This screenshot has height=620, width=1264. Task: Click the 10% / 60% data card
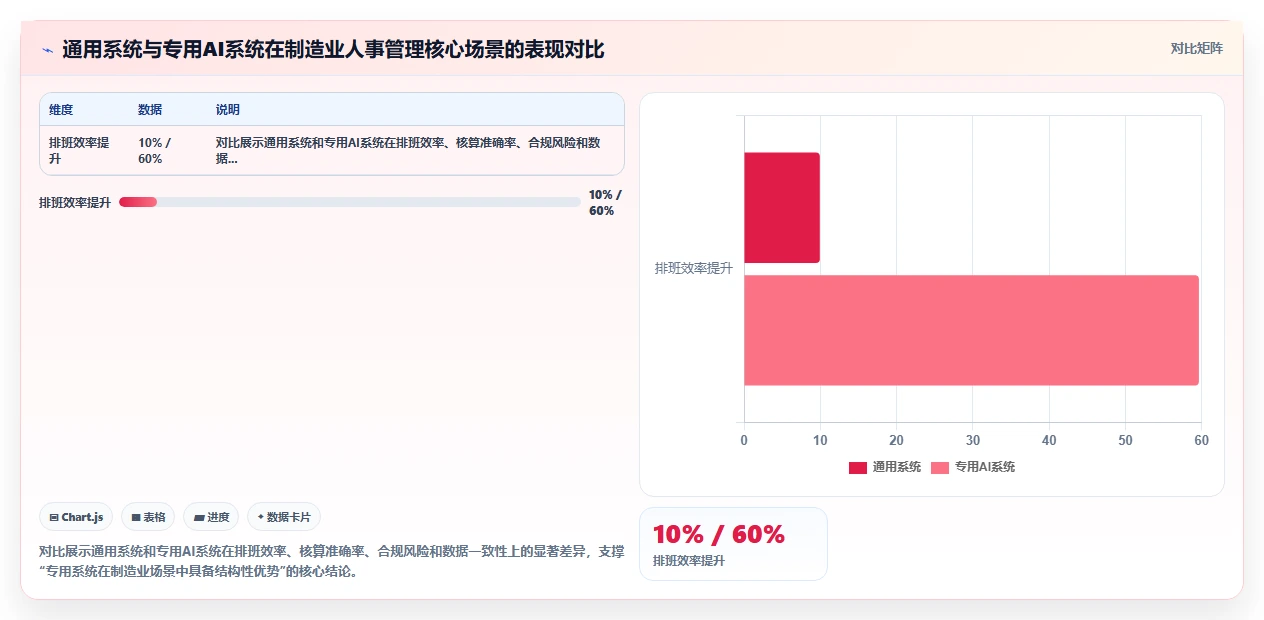pos(733,544)
